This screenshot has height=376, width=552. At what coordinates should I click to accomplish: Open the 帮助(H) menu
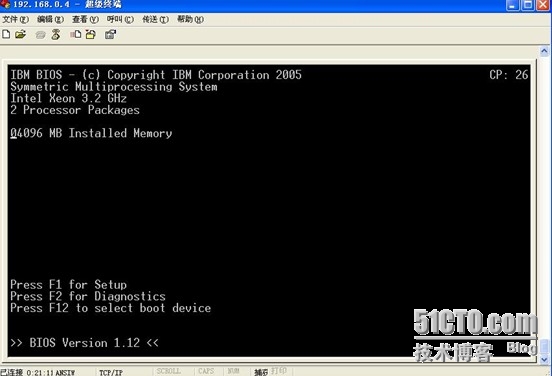(x=190, y=19)
